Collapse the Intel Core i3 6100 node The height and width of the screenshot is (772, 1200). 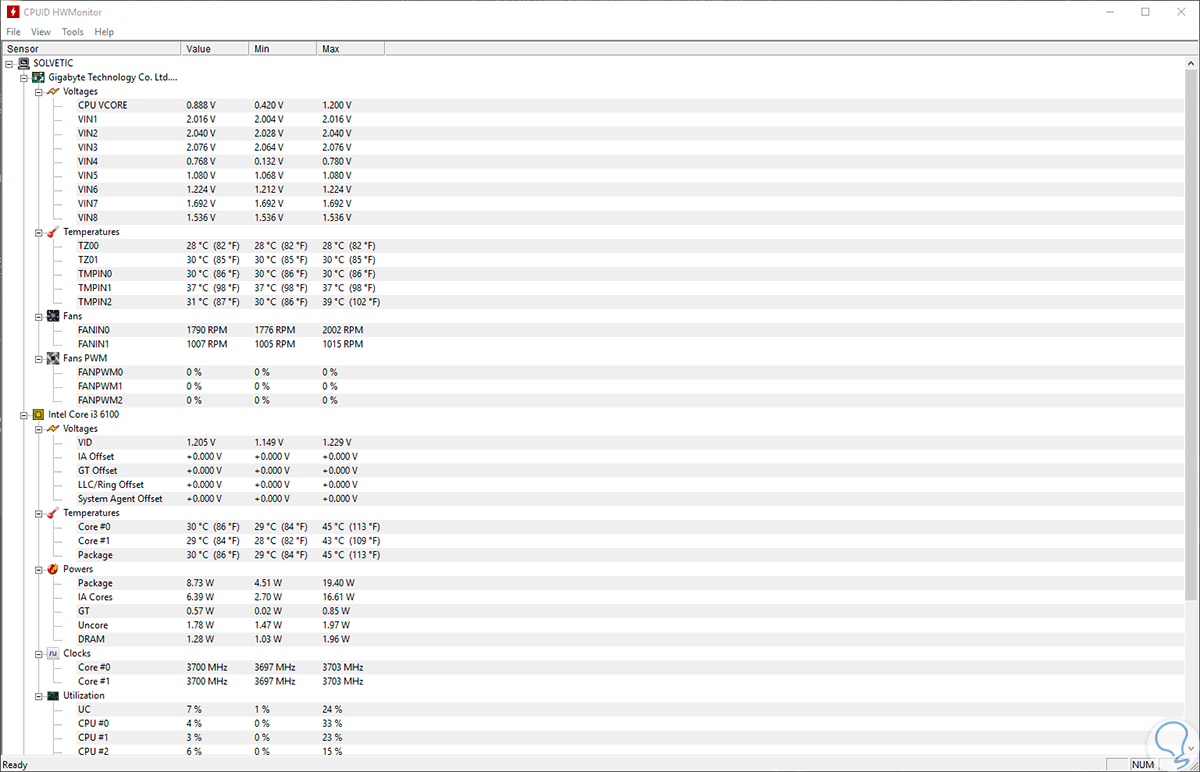click(x=24, y=414)
